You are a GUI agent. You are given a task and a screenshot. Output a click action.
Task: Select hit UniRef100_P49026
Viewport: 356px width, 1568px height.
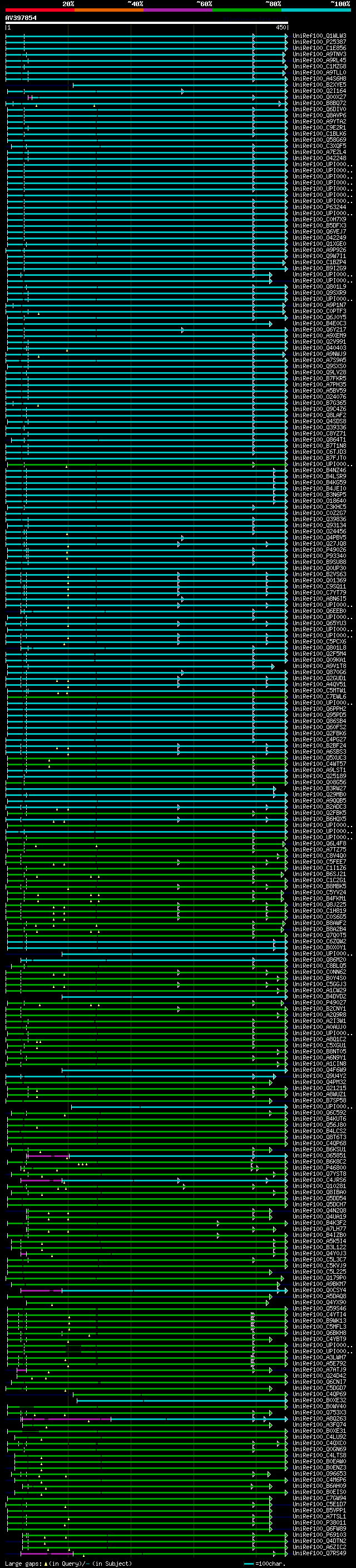319,550
